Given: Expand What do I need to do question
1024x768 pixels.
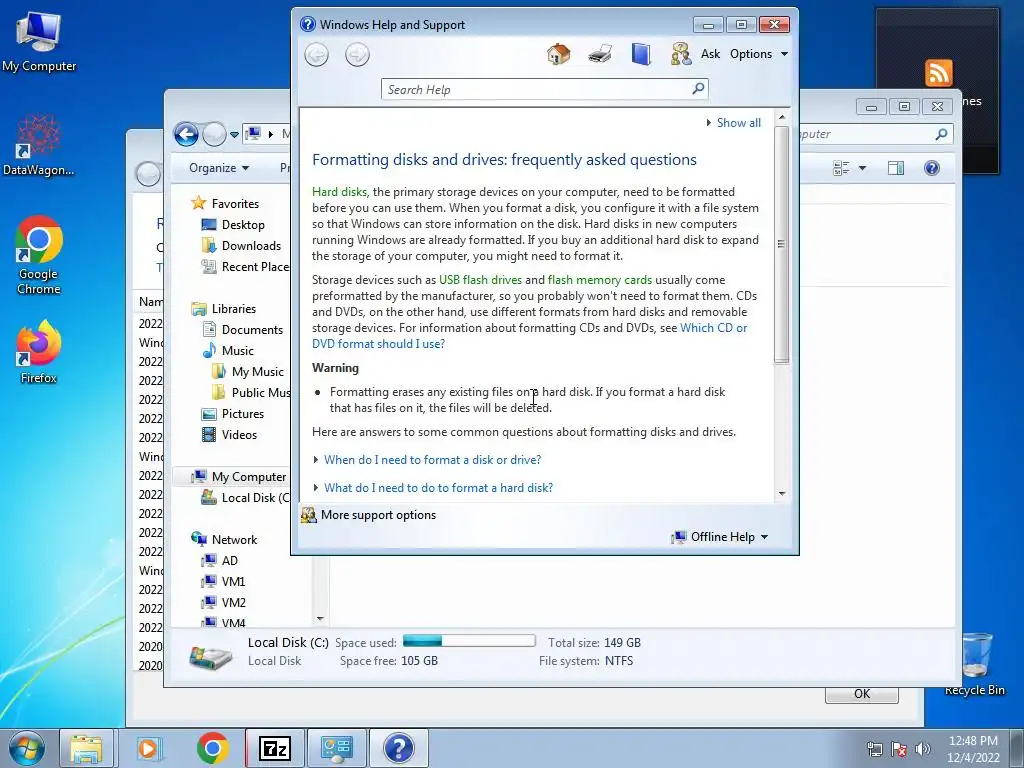Looking at the screenshot, I should coord(438,488).
